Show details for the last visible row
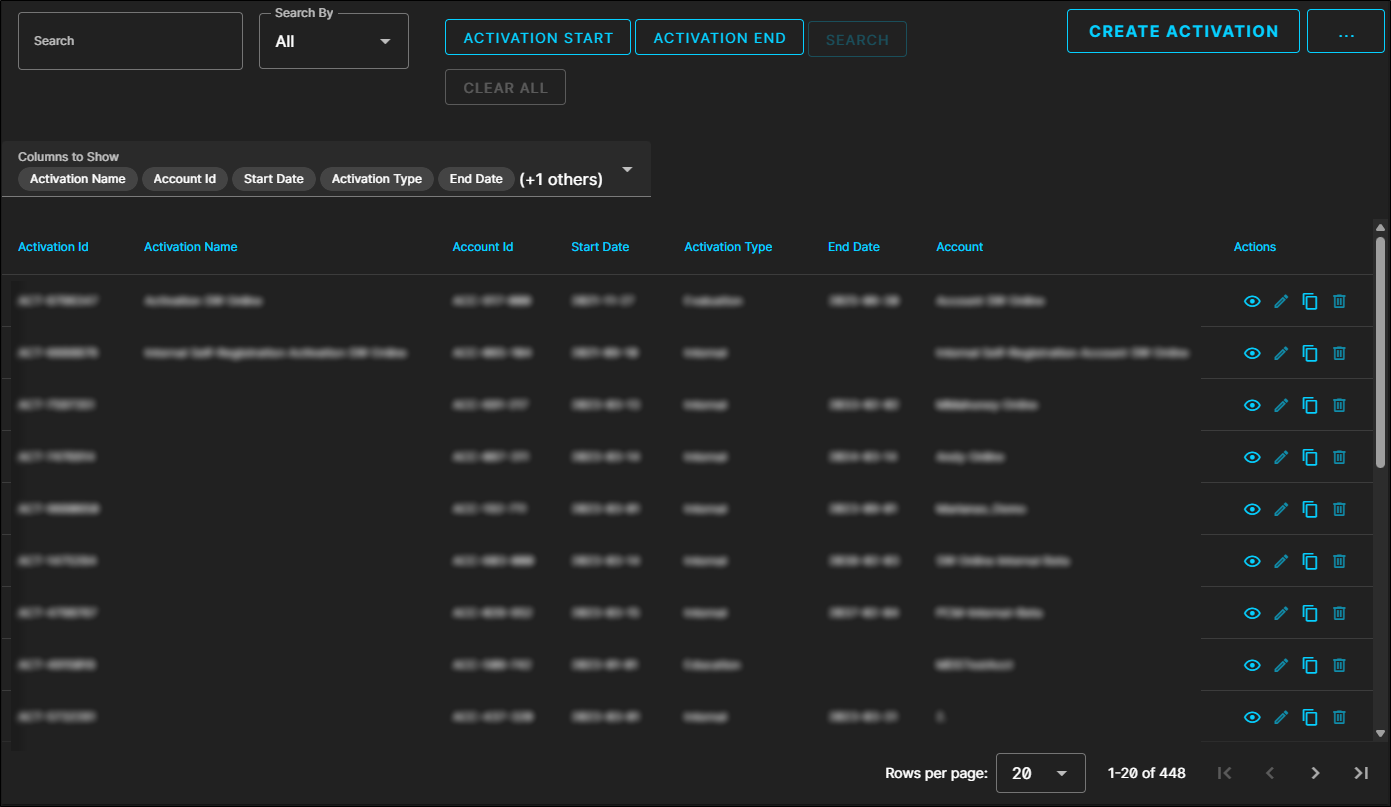1391x807 pixels. (1251, 717)
